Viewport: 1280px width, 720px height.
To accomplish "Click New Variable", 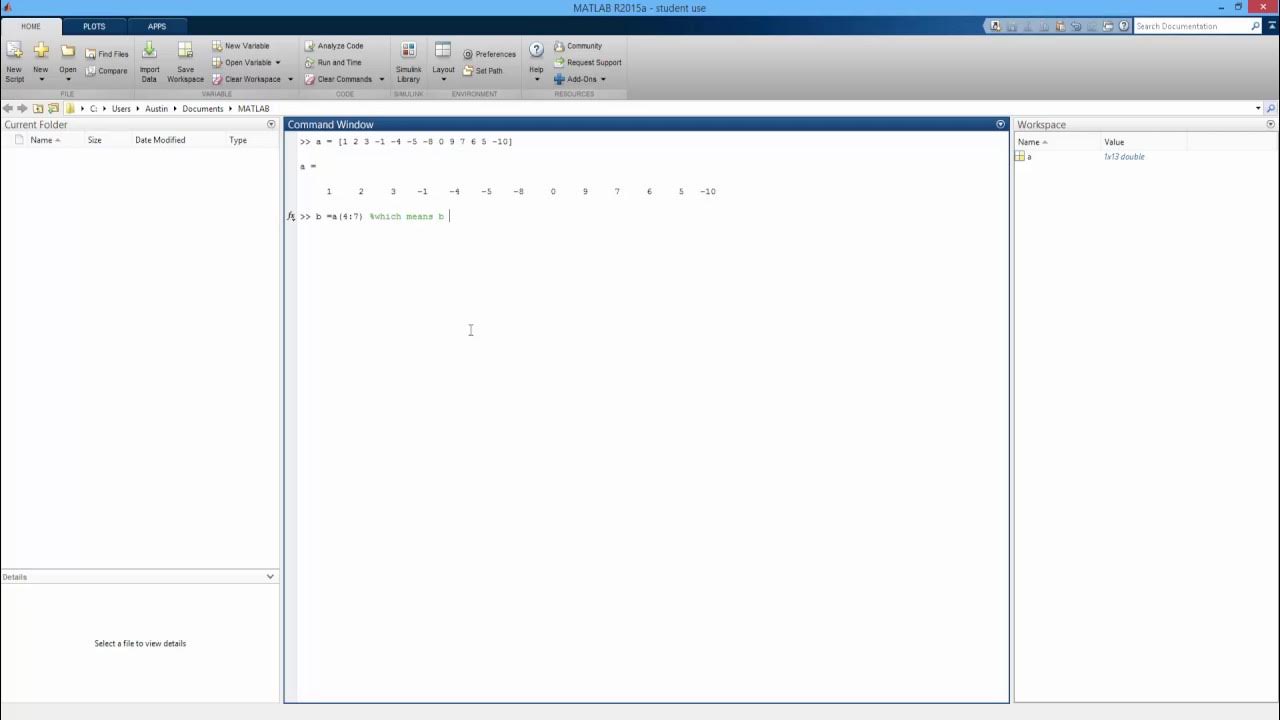I will pyautogui.click(x=241, y=46).
